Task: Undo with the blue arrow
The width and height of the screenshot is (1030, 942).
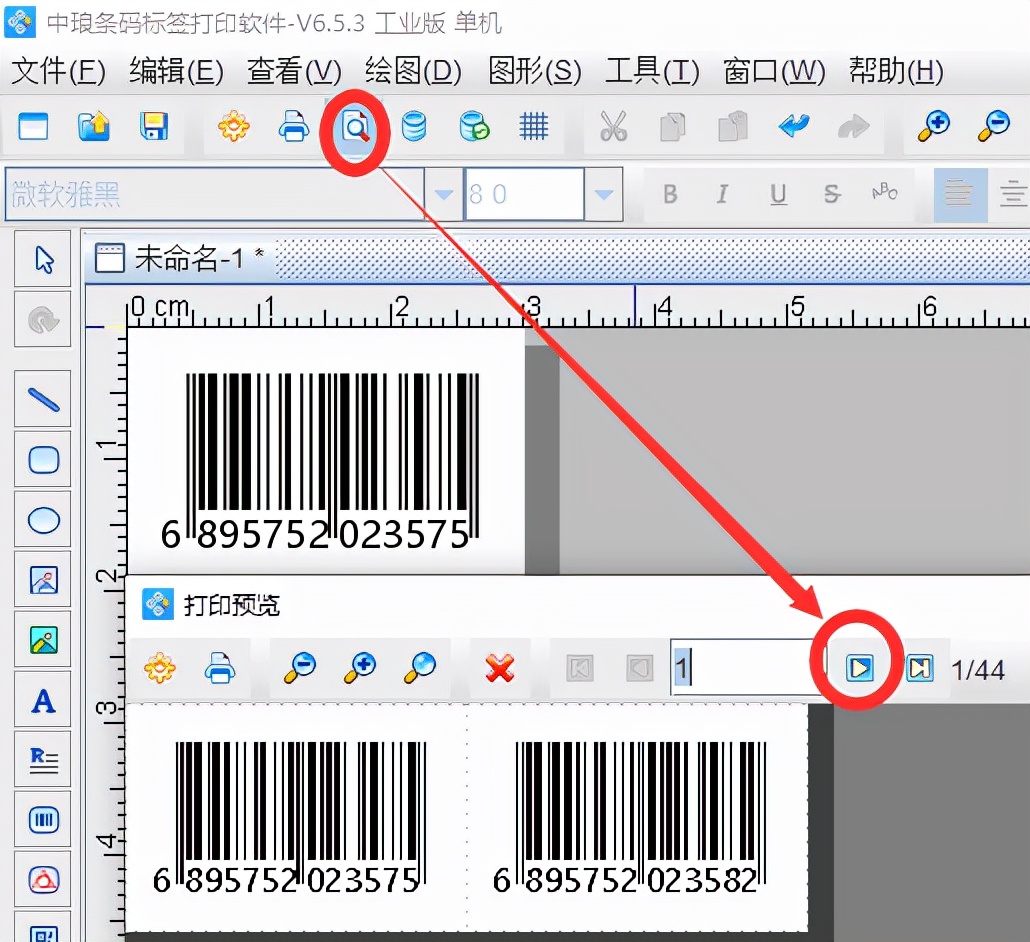Action: coord(794,125)
